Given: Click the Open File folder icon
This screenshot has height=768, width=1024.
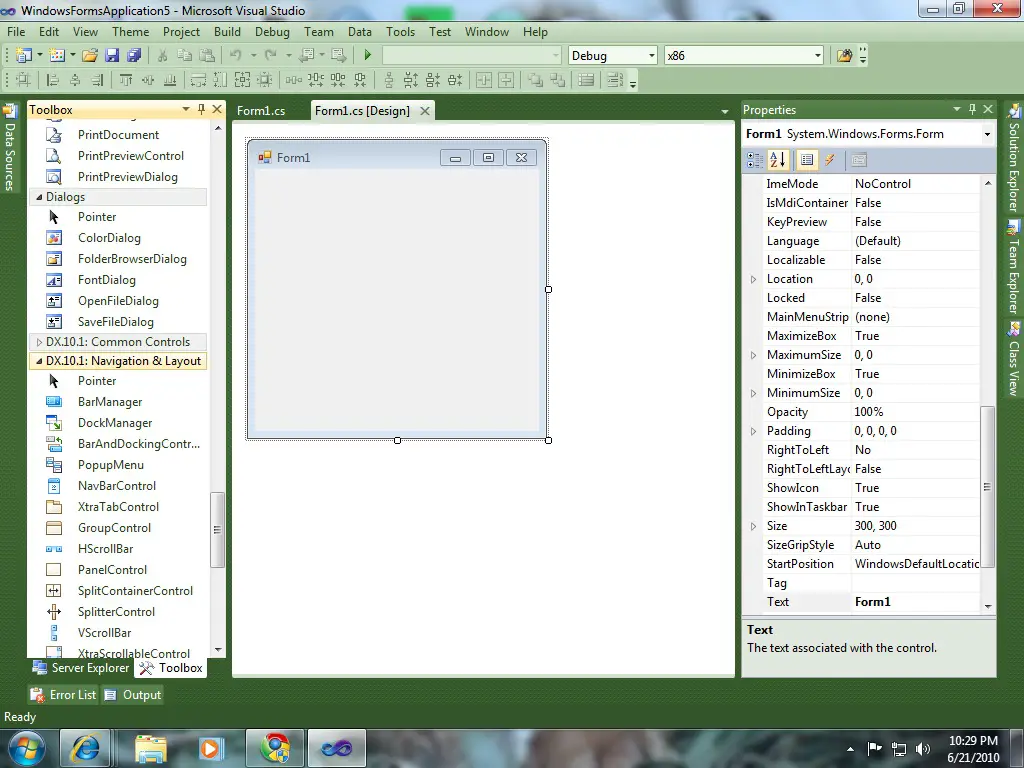Looking at the screenshot, I should (x=90, y=56).
